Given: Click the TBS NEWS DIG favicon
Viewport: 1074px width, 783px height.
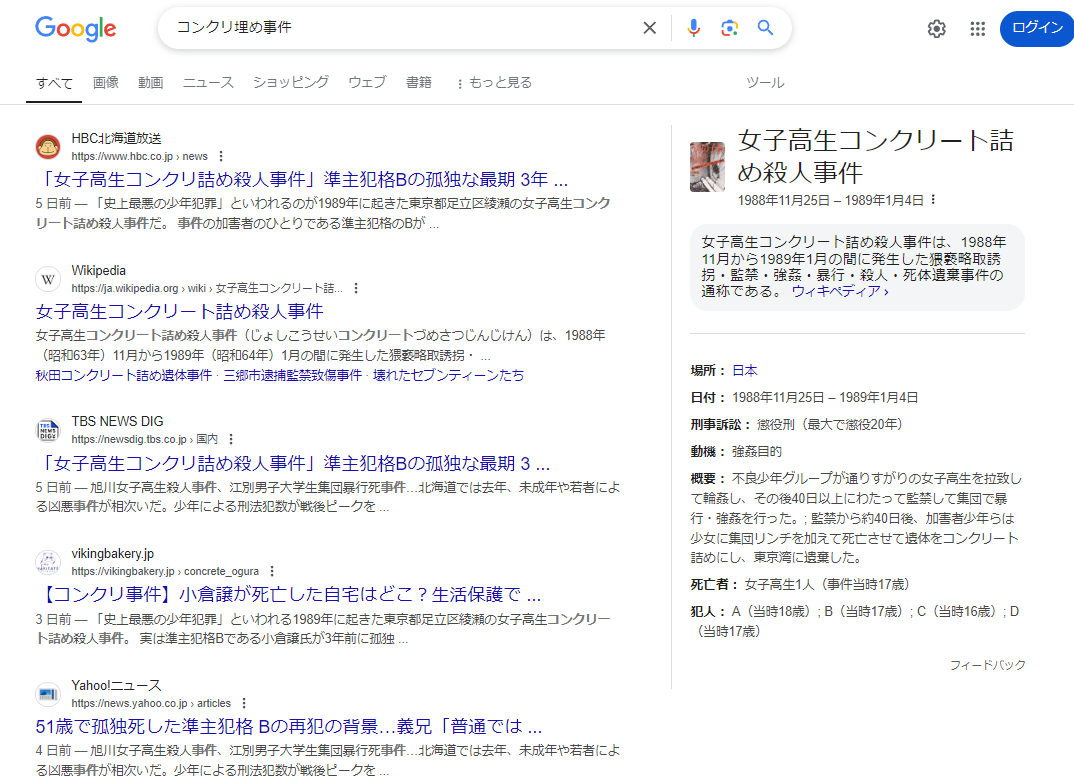Looking at the screenshot, I should point(47,429).
